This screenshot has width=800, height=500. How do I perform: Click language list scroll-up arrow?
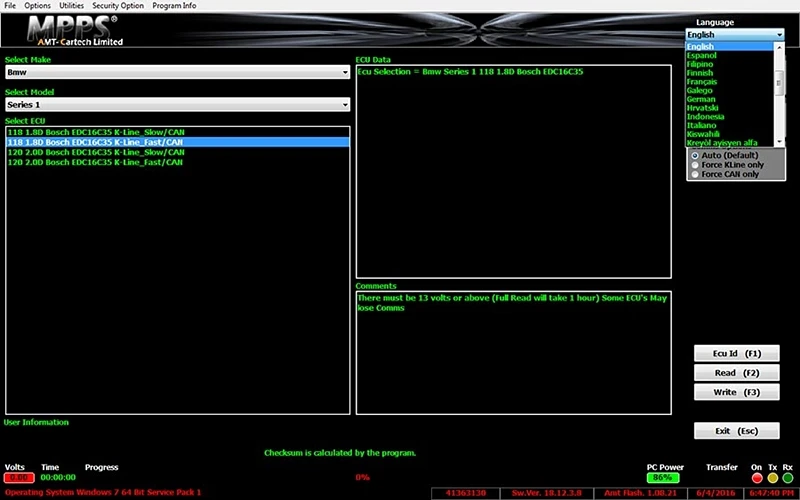[779, 46]
